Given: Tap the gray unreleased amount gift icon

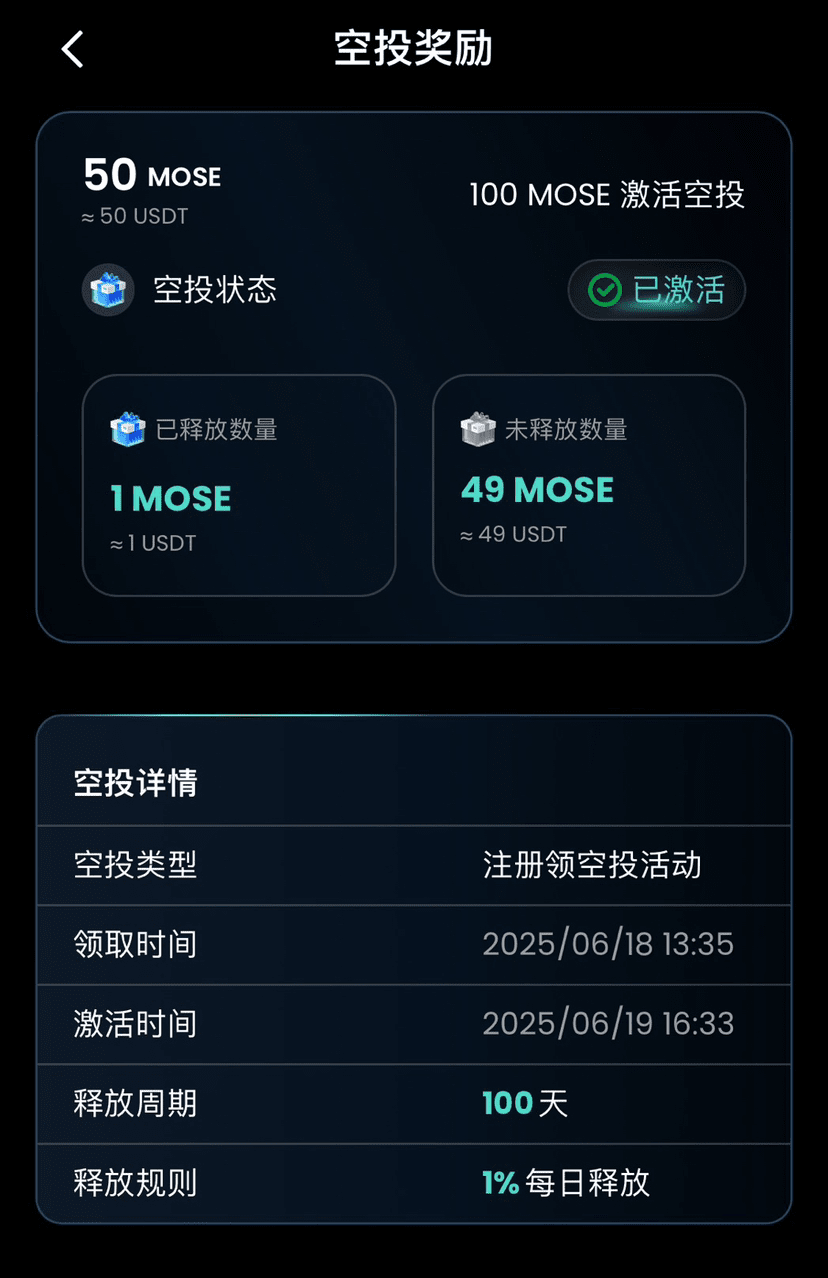Looking at the screenshot, I should coord(478,430).
